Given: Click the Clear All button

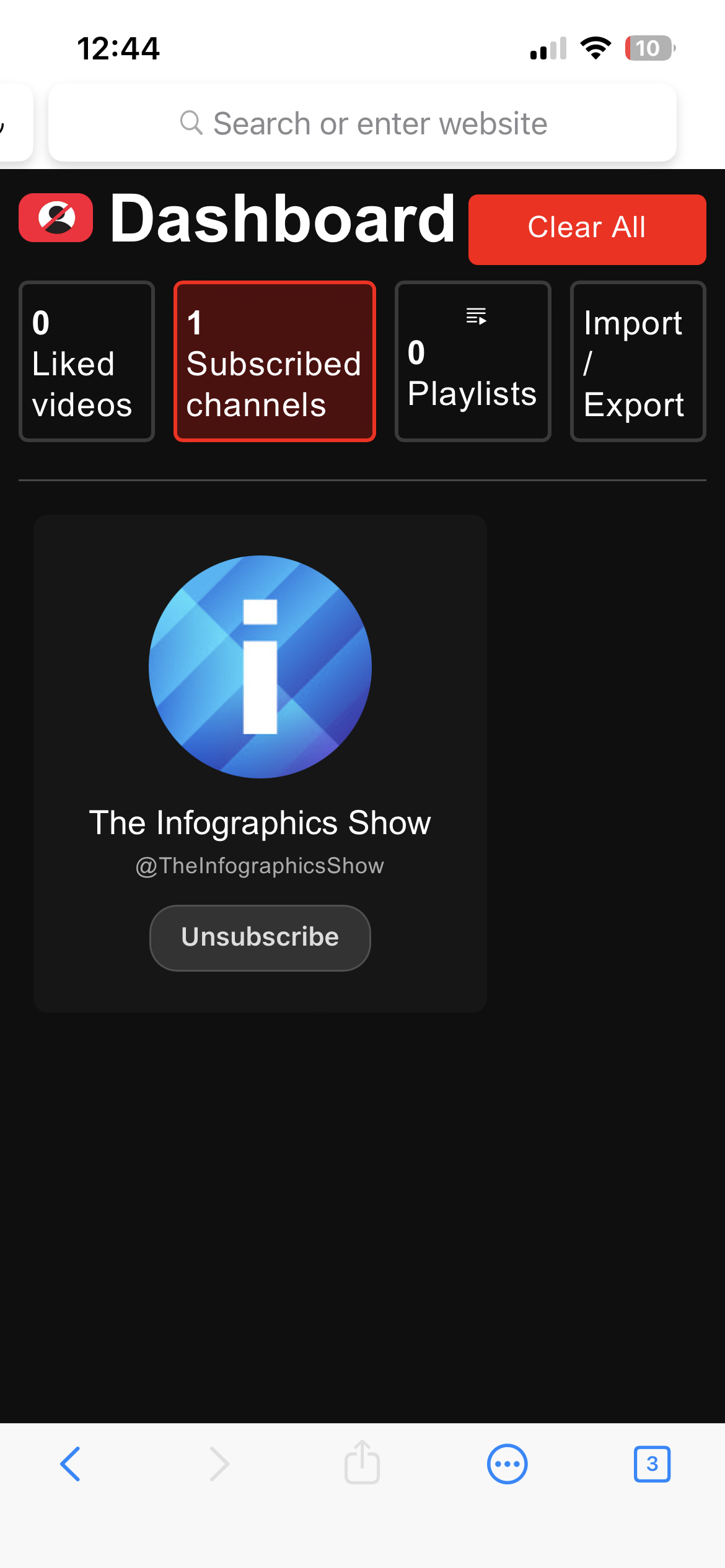Looking at the screenshot, I should pos(587,230).
